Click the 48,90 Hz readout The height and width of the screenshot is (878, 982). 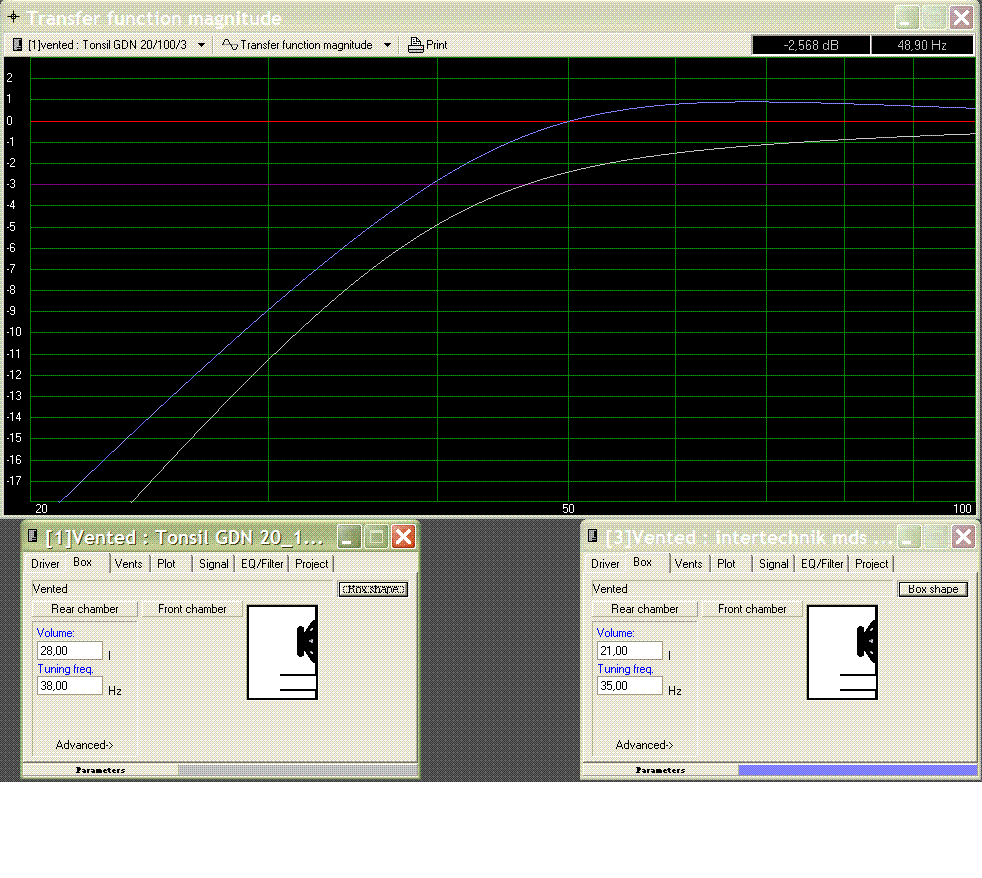[922, 45]
